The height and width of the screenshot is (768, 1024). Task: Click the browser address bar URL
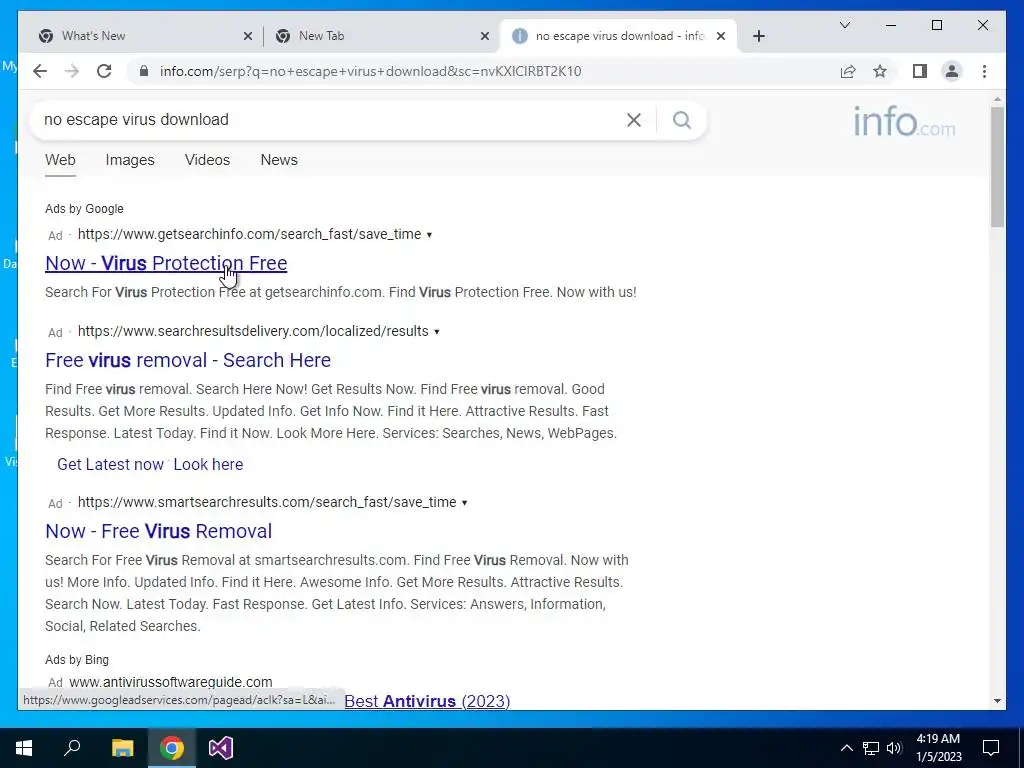coord(370,71)
